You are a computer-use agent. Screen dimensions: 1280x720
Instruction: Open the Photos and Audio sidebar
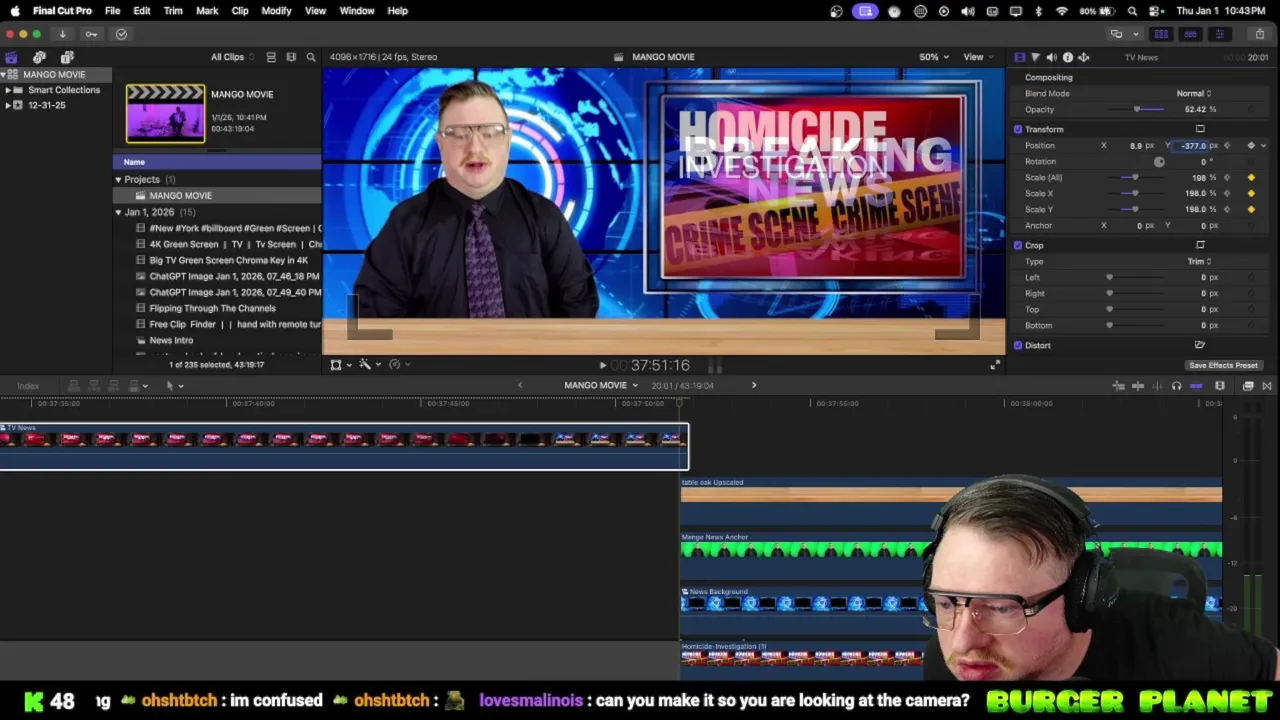tap(39, 57)
